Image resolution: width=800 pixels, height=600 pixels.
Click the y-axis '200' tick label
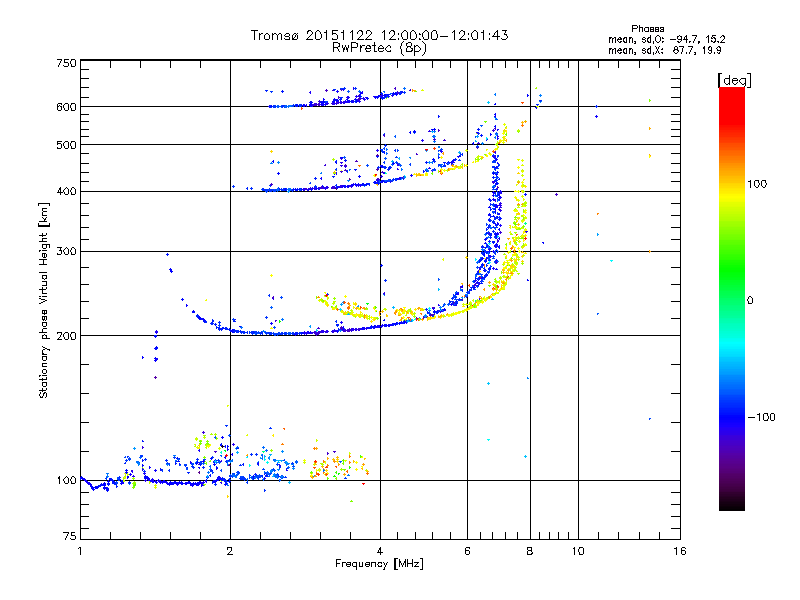pyautogui.click(x=66, y=336)
